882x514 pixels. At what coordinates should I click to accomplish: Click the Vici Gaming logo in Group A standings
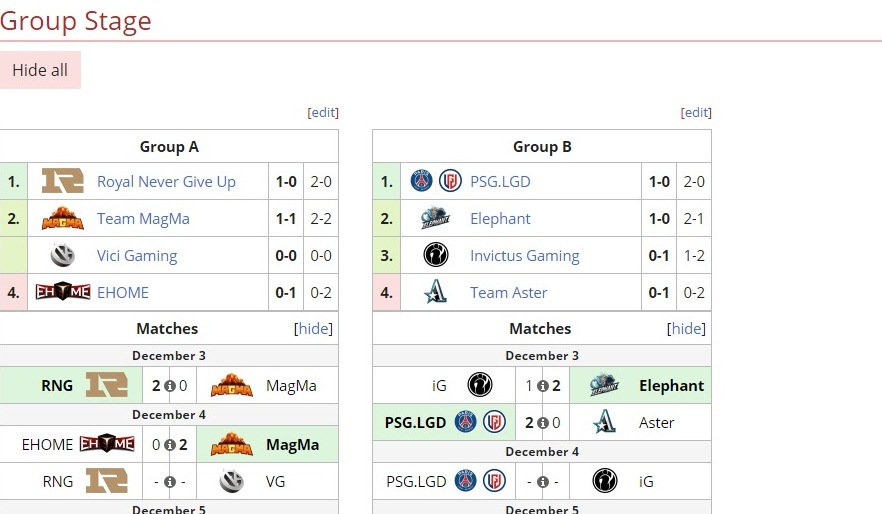pyautogui.click(x=62, y=255)
